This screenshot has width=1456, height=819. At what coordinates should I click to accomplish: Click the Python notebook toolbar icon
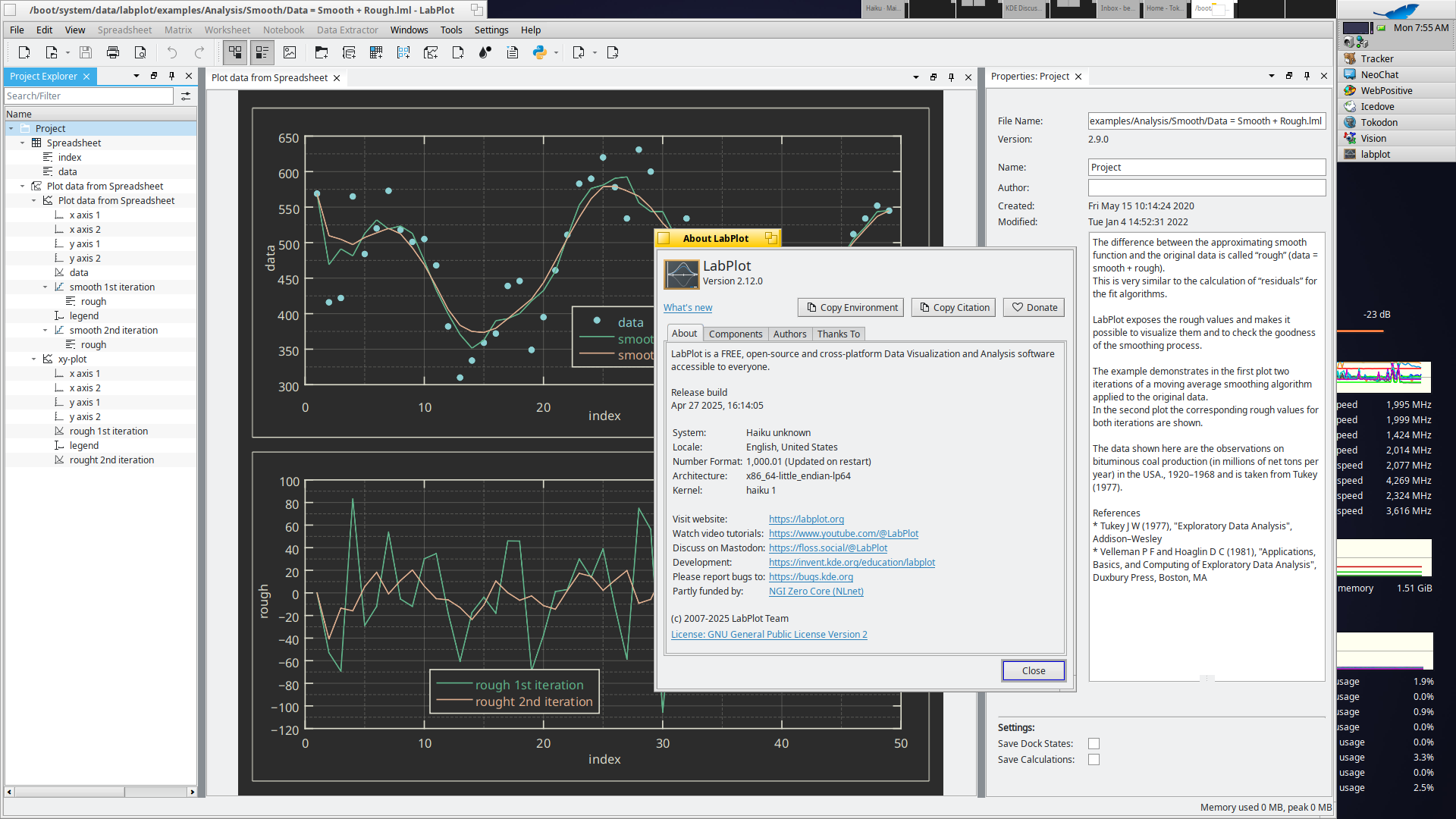[539, 52]
